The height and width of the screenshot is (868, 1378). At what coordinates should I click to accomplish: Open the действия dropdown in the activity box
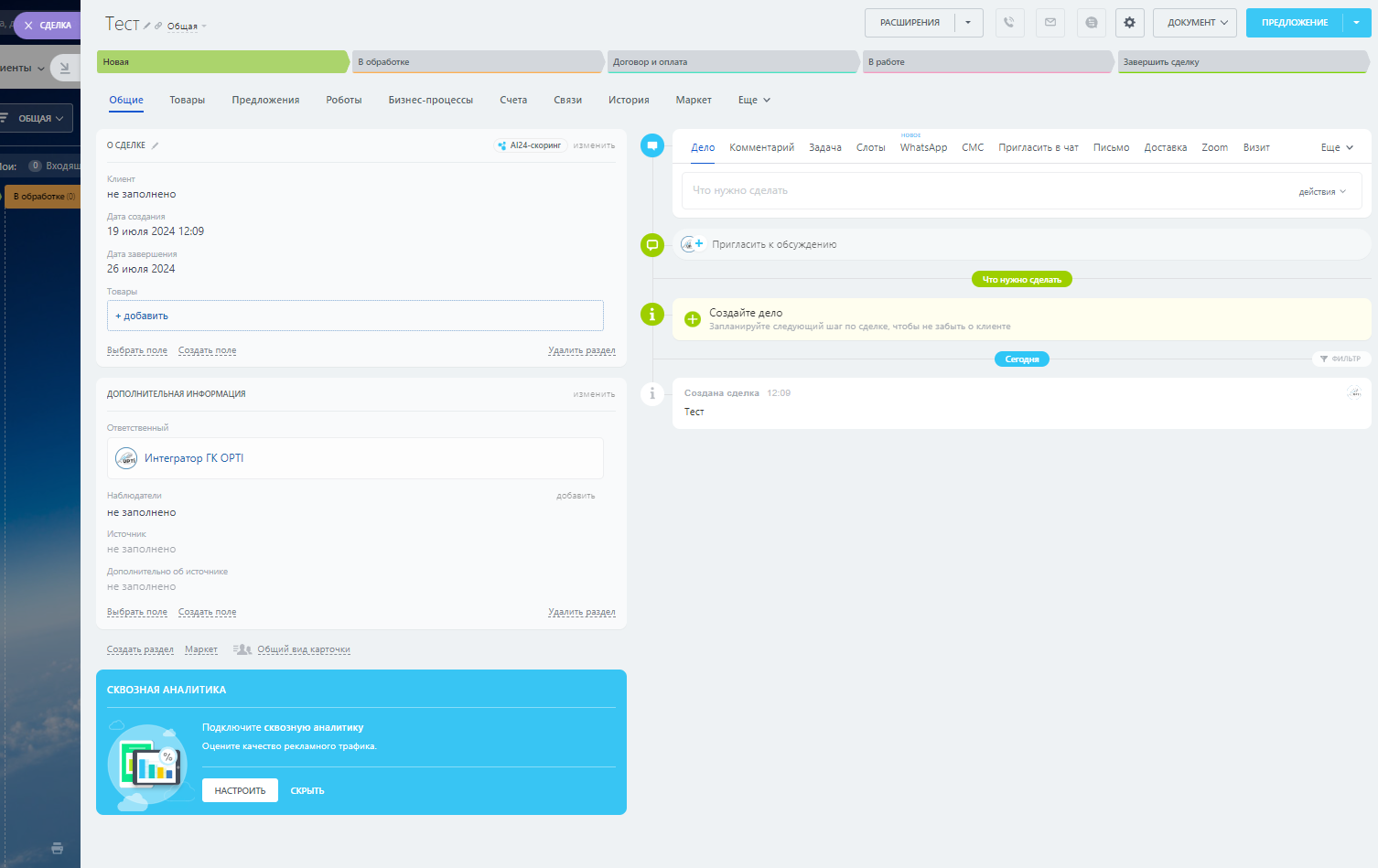tap(1322, 192)
